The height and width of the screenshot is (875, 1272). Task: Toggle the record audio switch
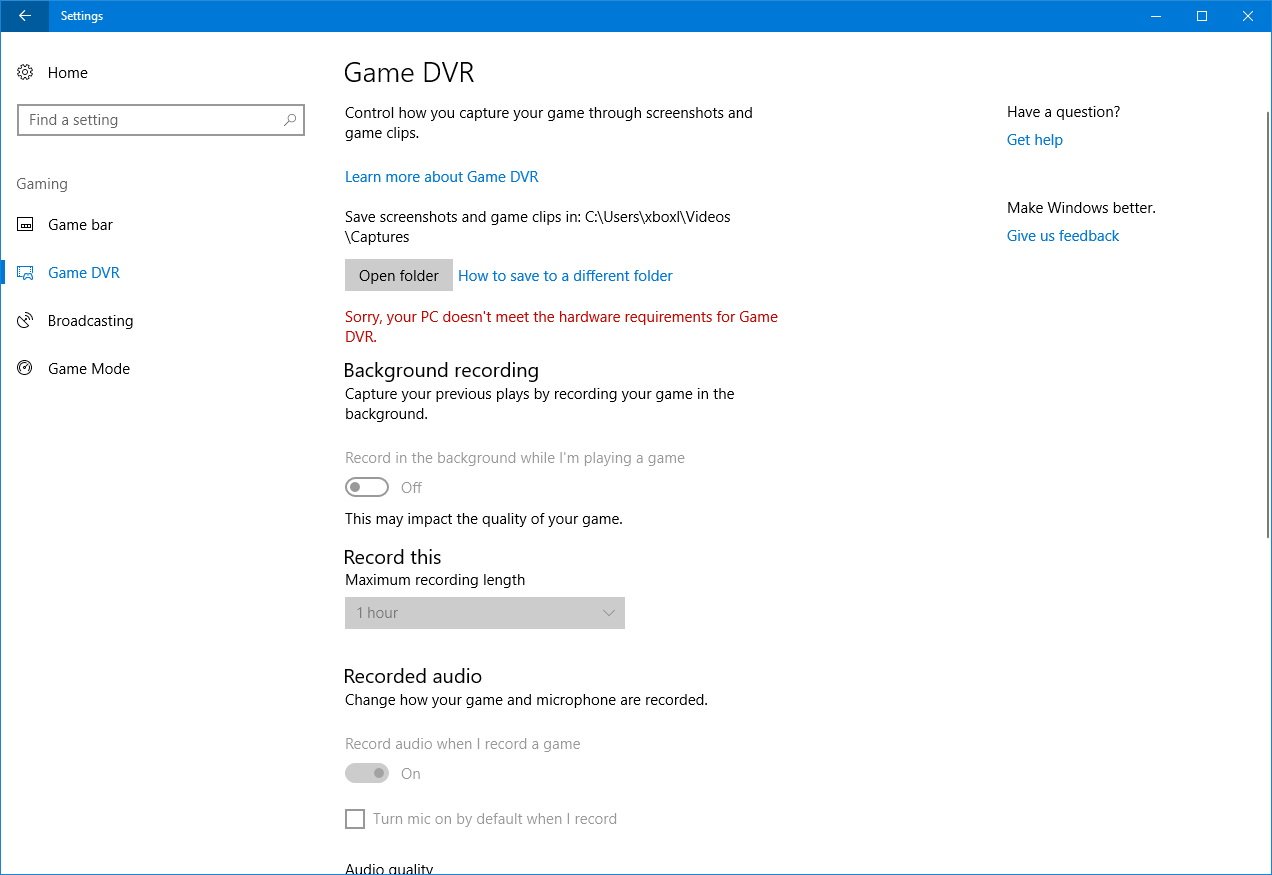[367, 774]
